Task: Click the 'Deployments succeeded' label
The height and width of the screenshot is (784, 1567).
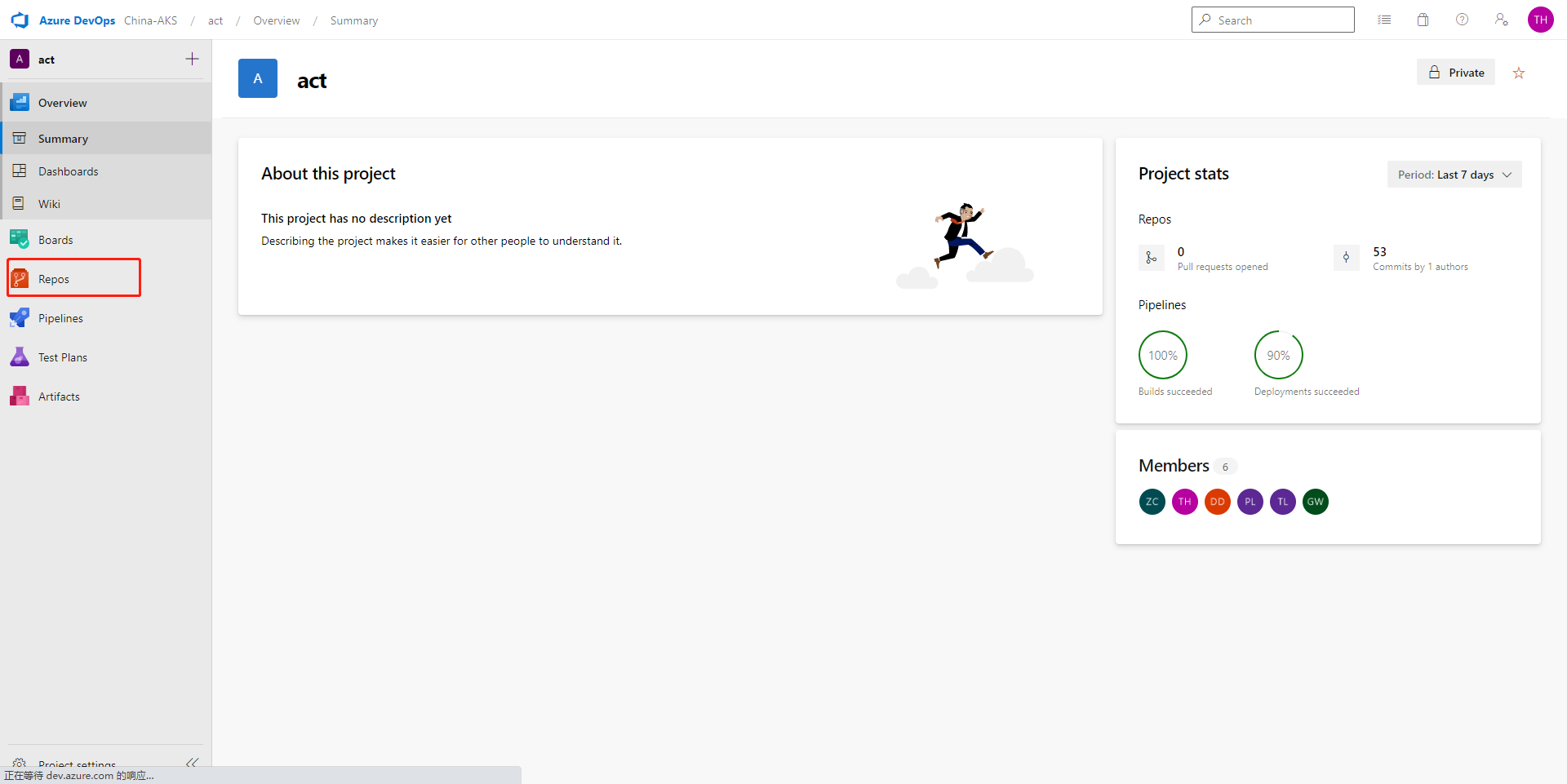Action: click(1307, 392)
